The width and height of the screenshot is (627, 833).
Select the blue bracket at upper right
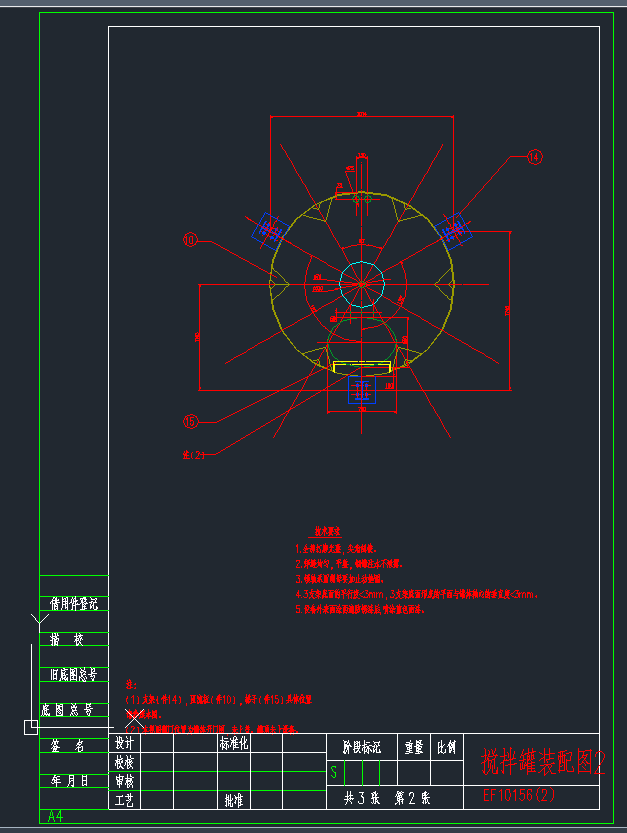[455, 229]
